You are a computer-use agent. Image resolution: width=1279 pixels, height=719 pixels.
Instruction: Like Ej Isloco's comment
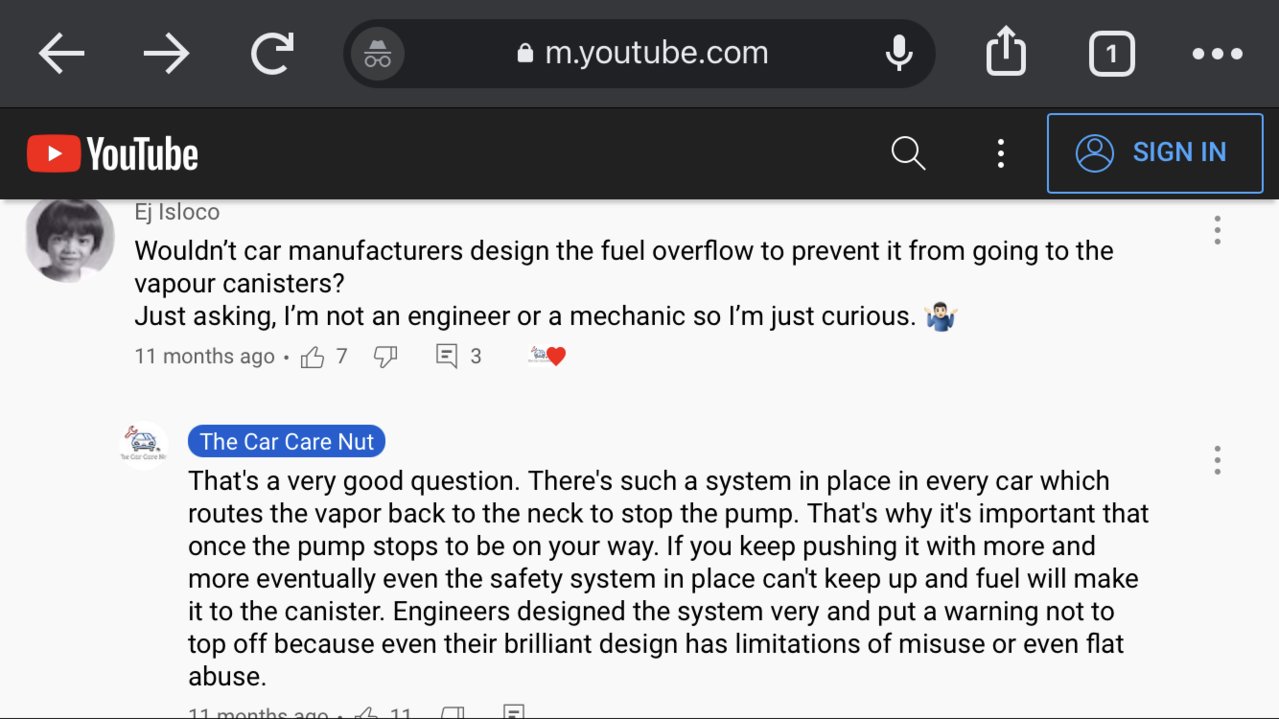point(313,357)
